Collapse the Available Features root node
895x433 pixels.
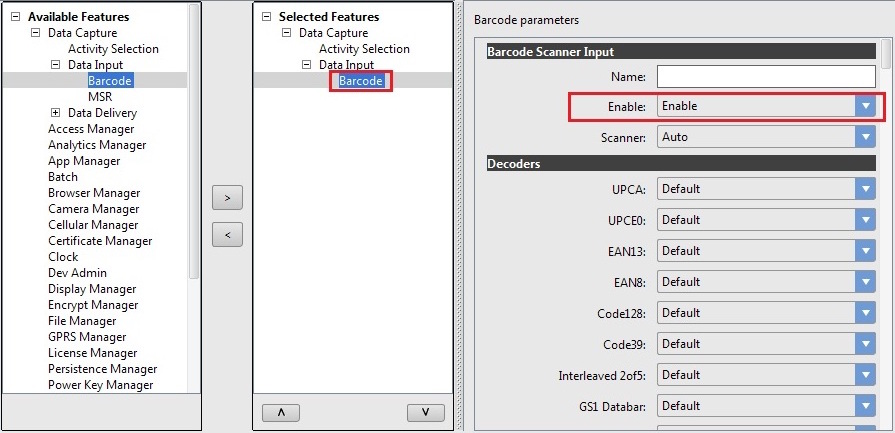16,17
